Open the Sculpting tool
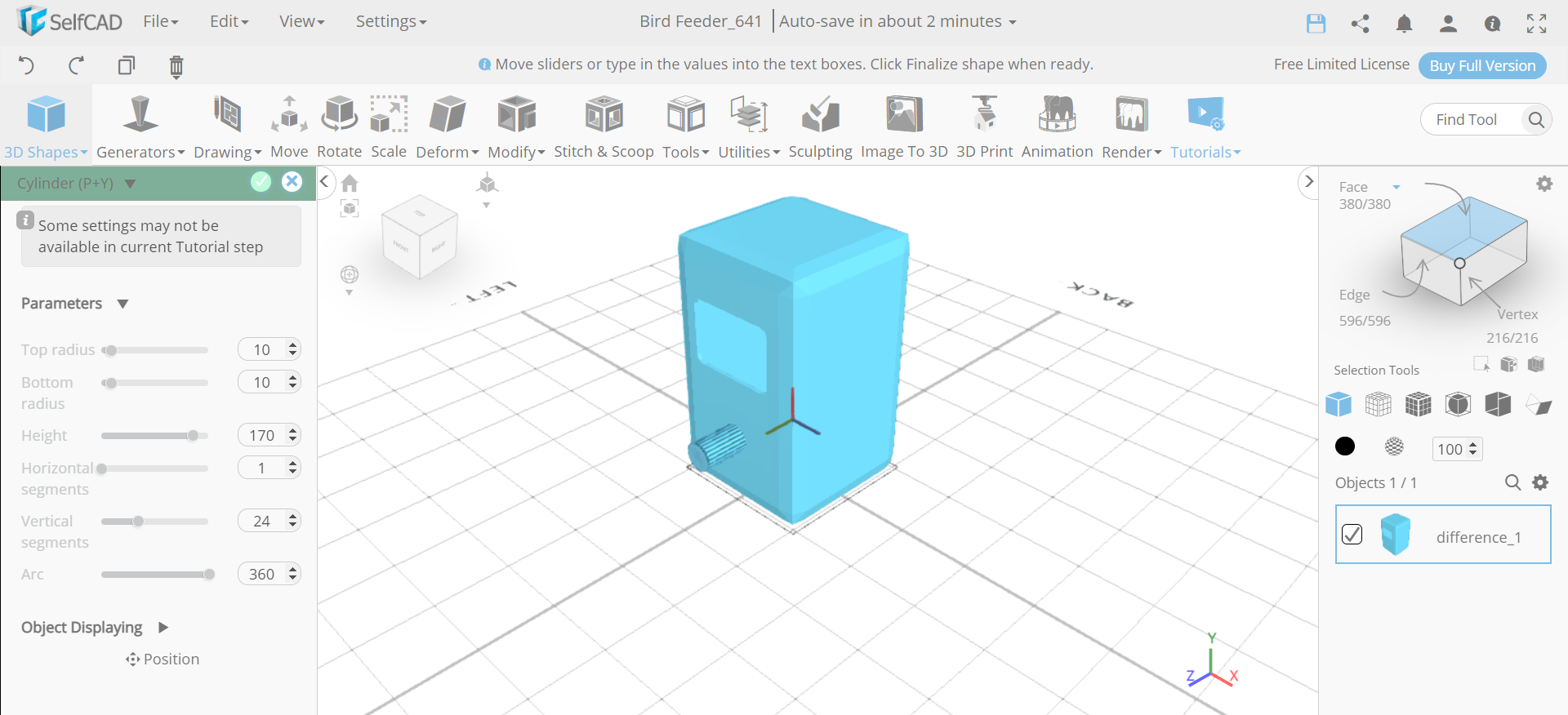The image size is (1568, 715). [x=820, y=127]
